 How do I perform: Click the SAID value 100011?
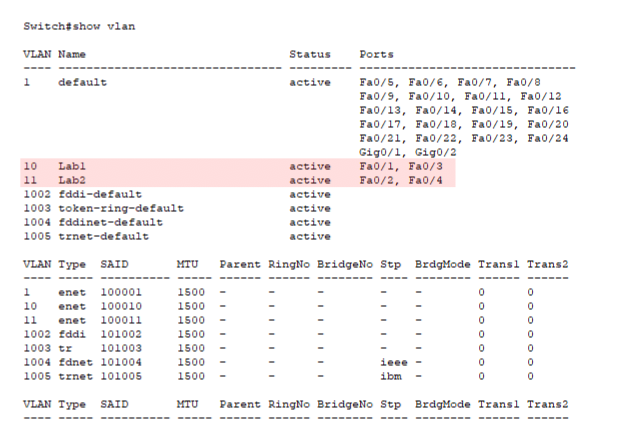pyautogui.click(x=121, y=320)
